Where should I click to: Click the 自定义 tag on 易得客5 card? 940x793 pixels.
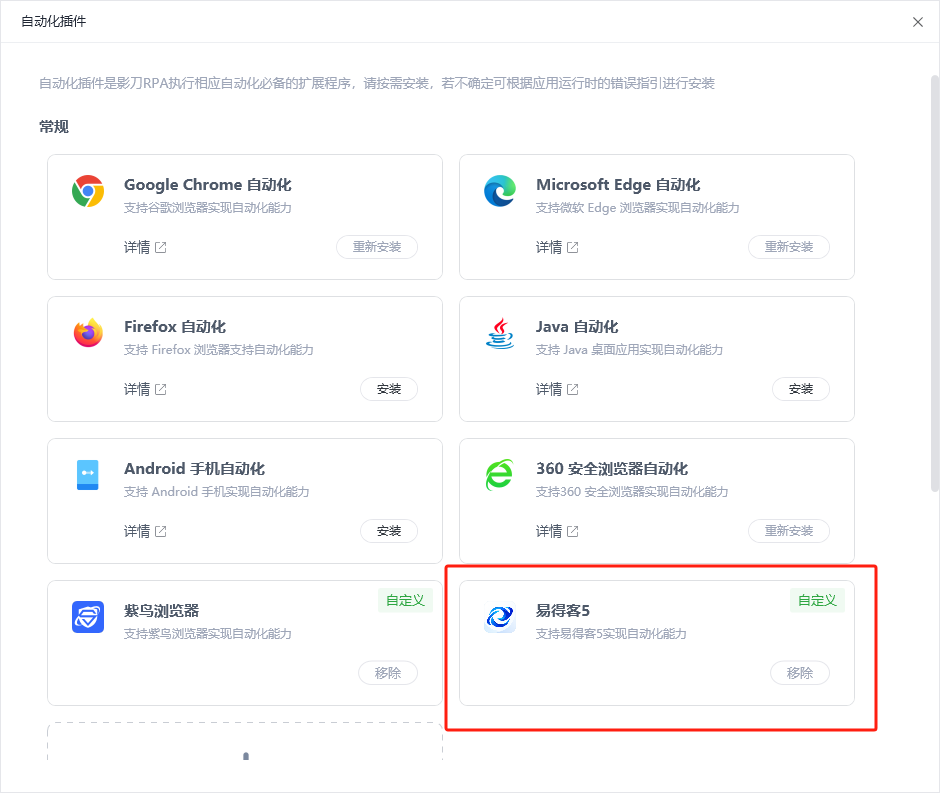click(817, 601)
